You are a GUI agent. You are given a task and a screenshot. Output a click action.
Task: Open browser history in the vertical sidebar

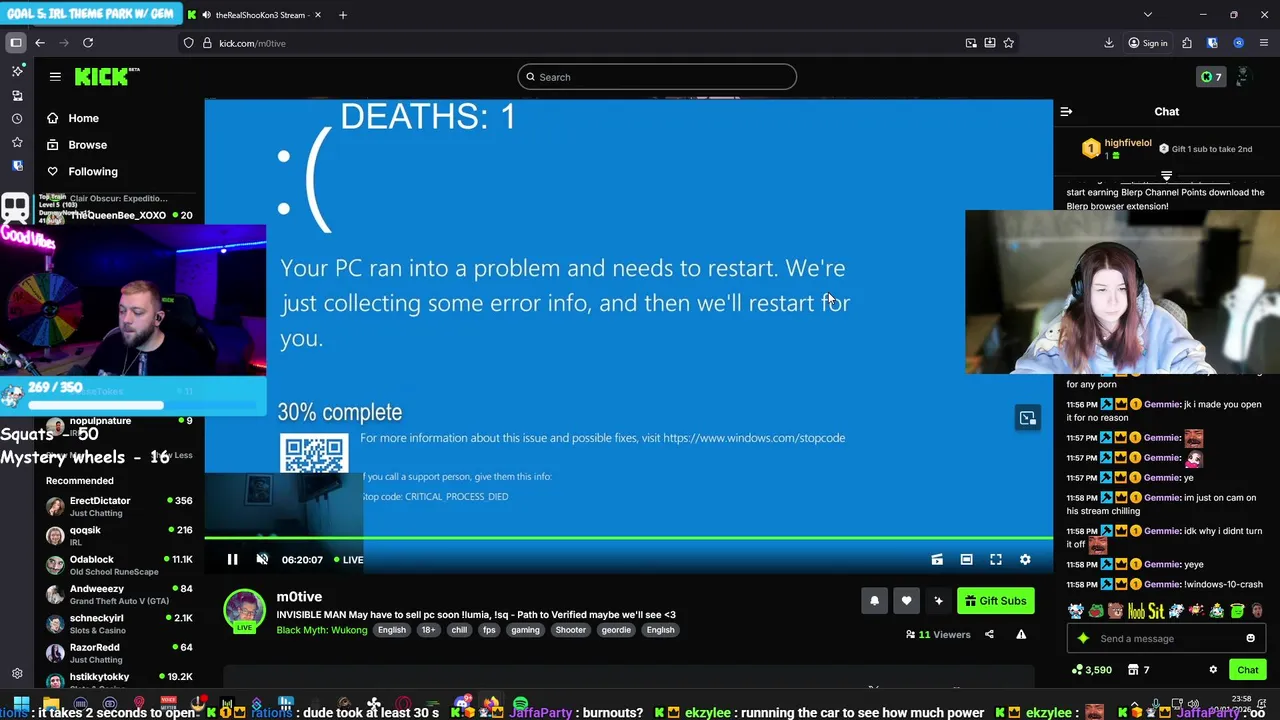[x=17, y=119]
